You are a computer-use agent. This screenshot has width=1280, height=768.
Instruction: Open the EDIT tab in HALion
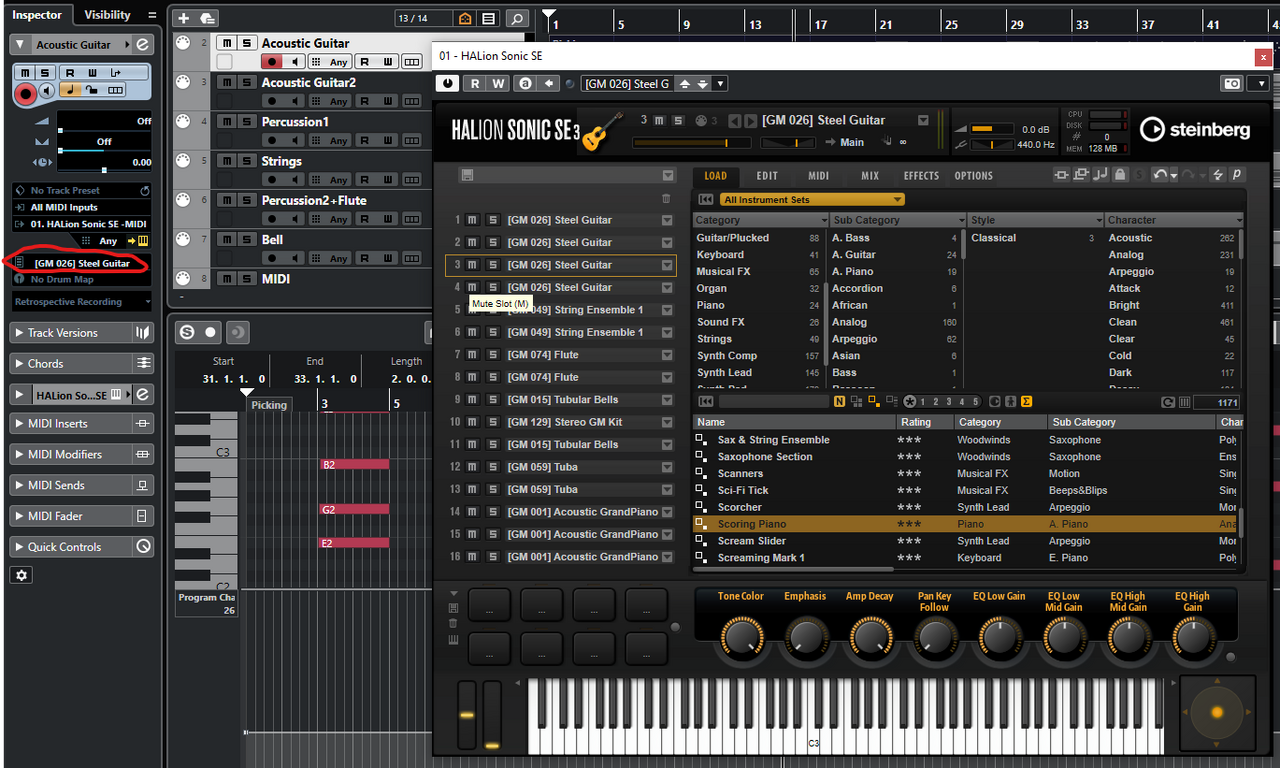(767, 176)
